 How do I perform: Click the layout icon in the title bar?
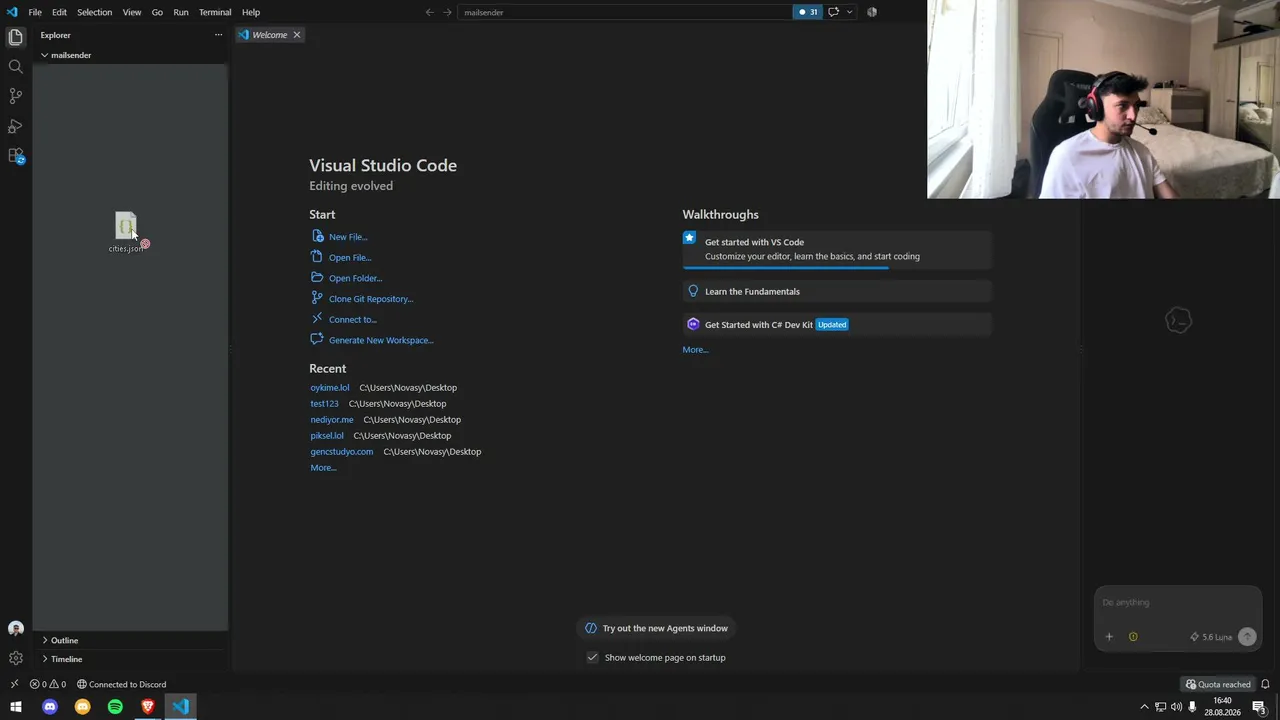(x=872, y=12)
